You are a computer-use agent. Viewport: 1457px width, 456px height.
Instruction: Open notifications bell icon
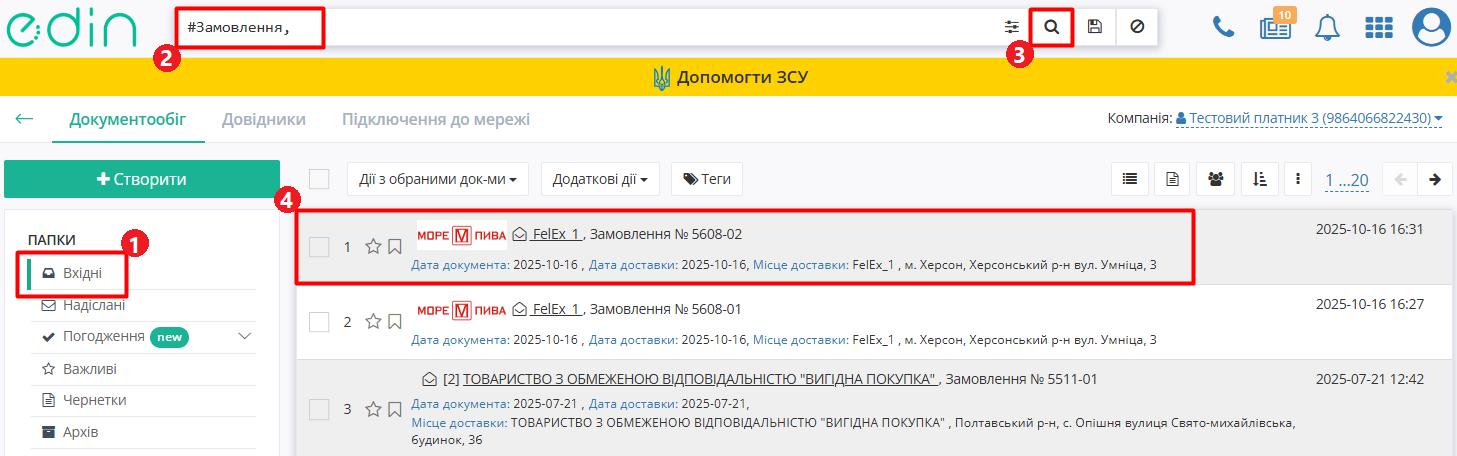(1326, 27)
